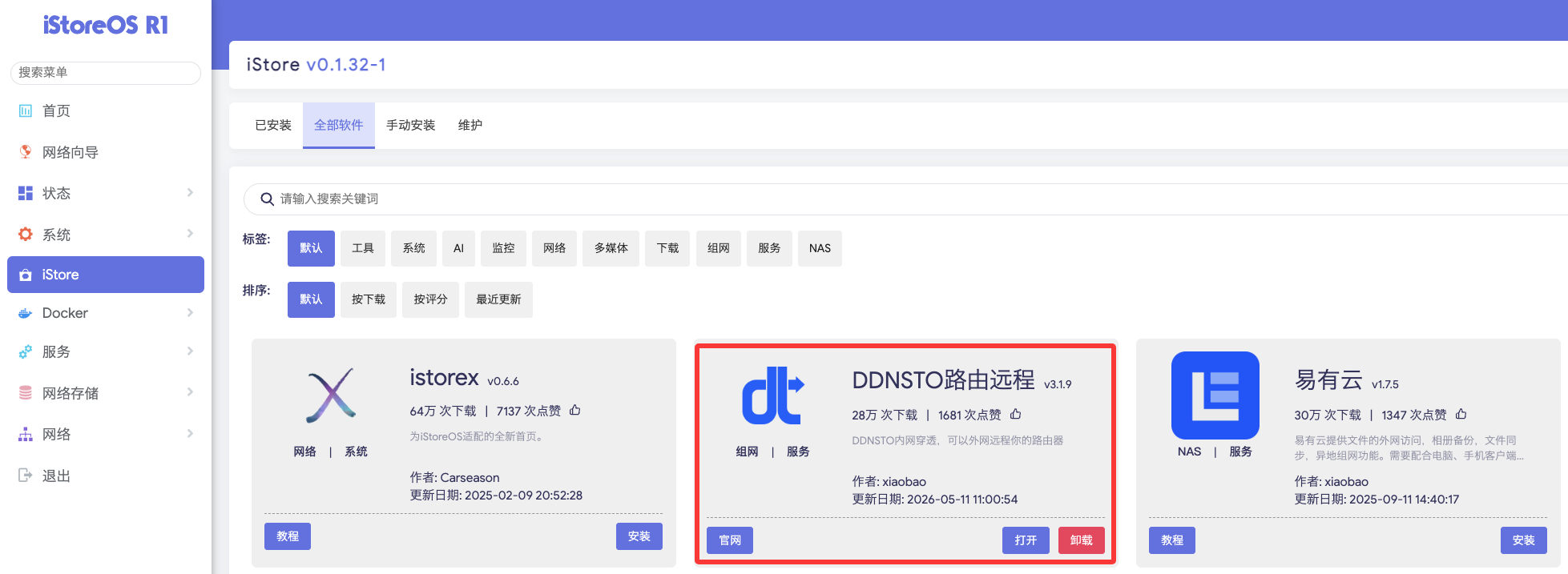This screenshot has height=574, width=1568.
Task: Select the 默认 tag filter
Action: (311, 248)
